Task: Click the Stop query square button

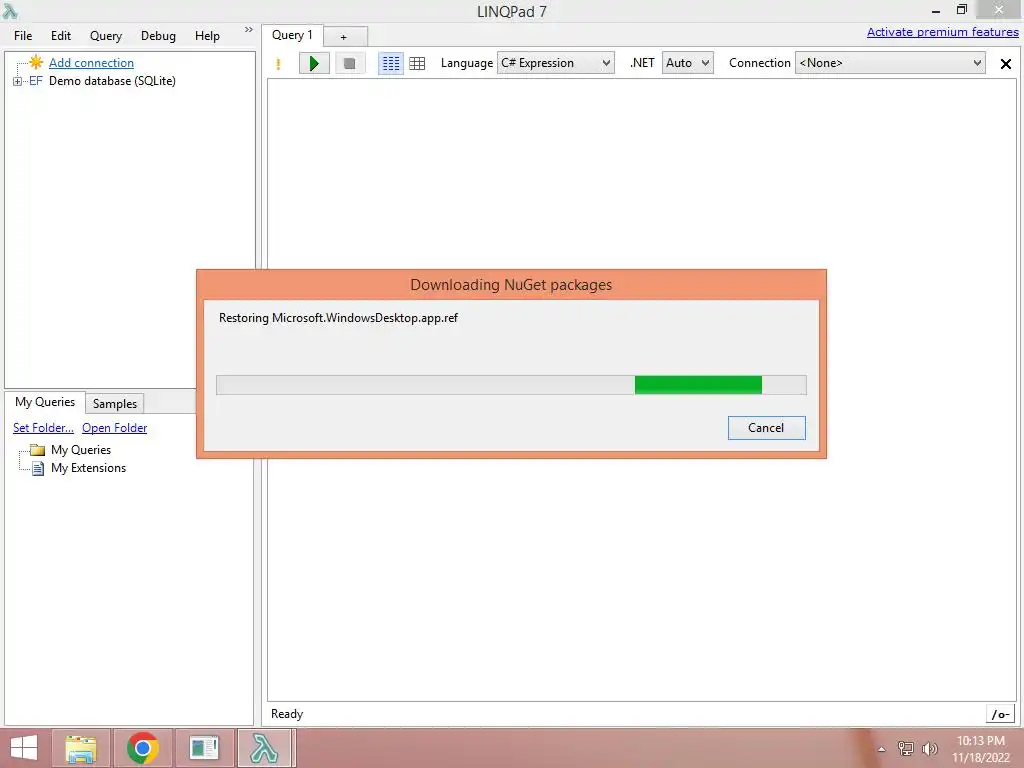Action: tap(349, 63)
